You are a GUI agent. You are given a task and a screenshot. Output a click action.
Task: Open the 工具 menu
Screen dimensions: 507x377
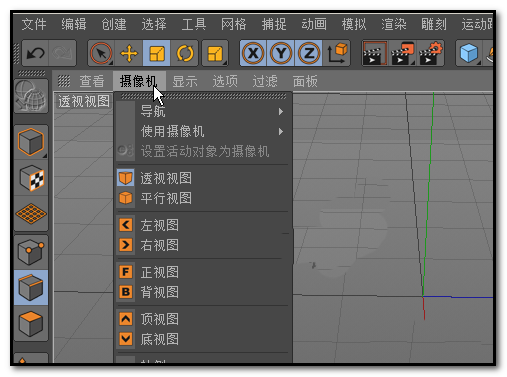coord(194,24)
